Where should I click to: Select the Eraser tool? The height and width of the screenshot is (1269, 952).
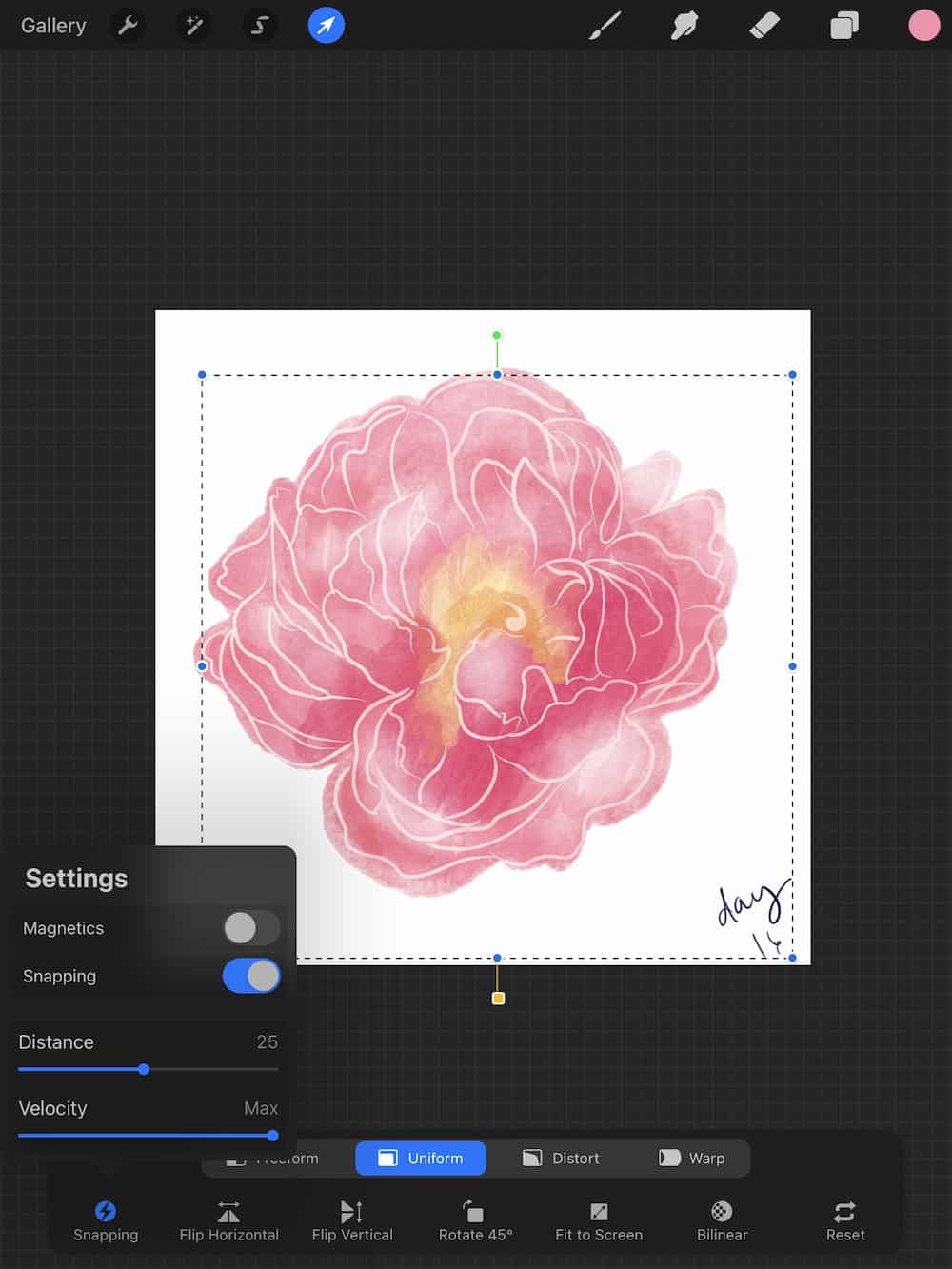764,26
